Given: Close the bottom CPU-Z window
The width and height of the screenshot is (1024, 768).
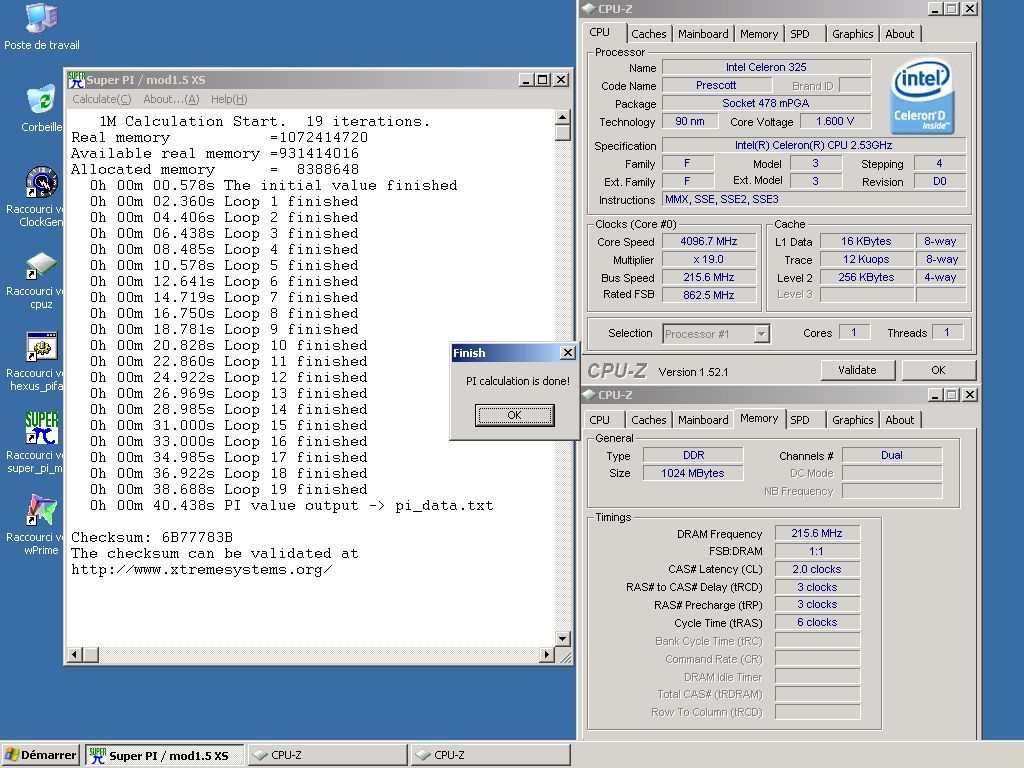Looking at the screenshot, I should [970, 394].
